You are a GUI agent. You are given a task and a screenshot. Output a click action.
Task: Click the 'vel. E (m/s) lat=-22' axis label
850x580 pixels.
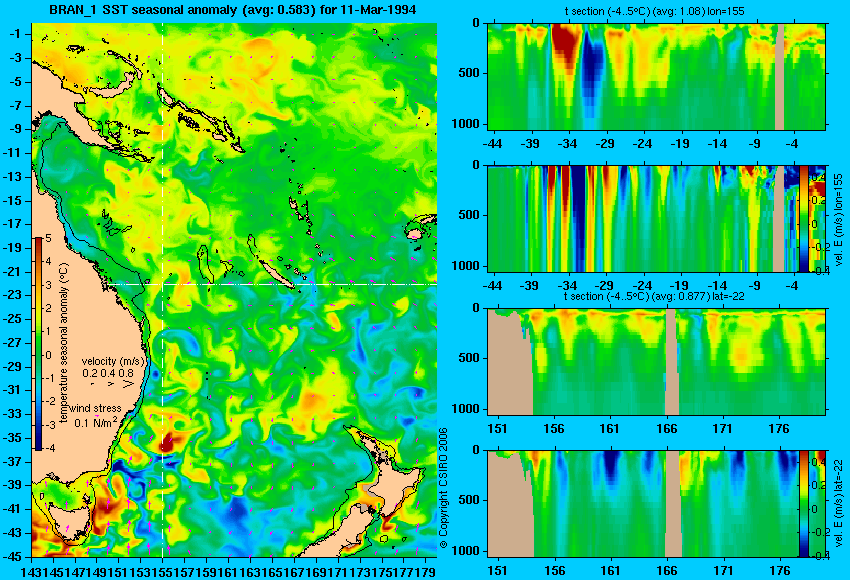838,504
